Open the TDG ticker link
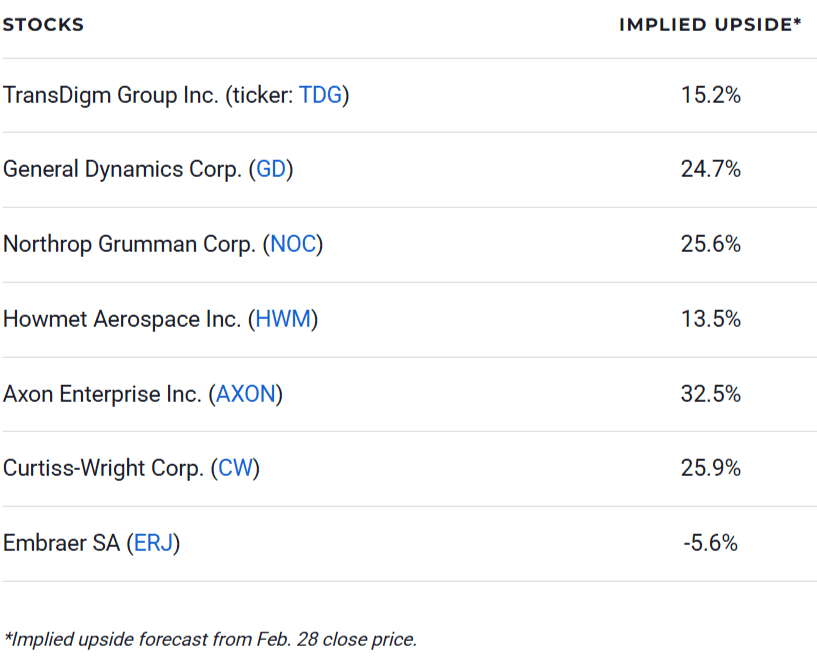Screen dimensions: 817x668 (x=320, y=95)
